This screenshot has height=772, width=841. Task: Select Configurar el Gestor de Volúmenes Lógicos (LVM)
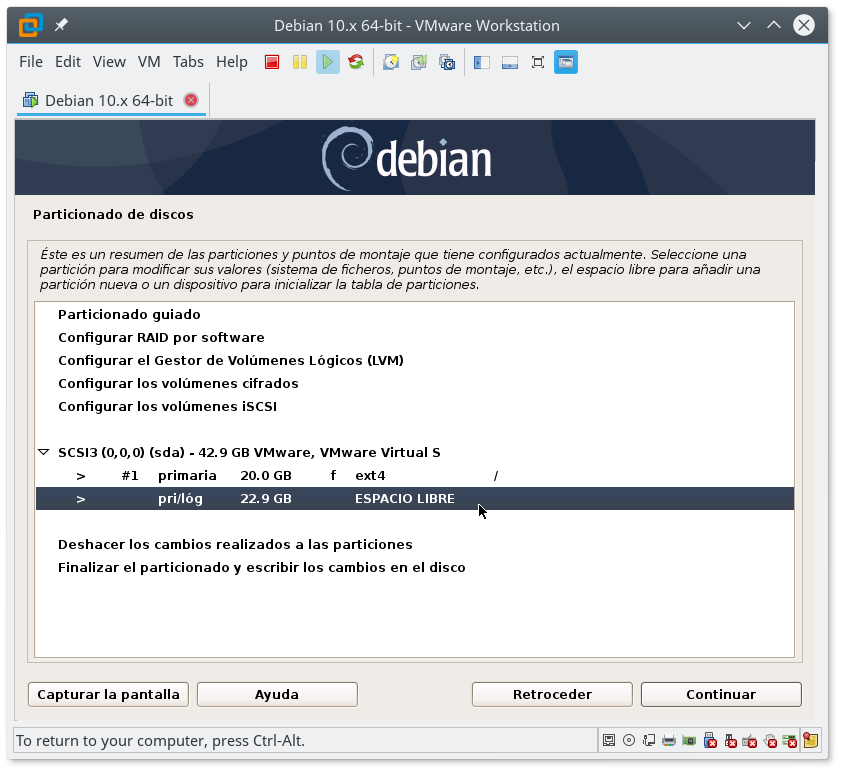coord(415,361)
